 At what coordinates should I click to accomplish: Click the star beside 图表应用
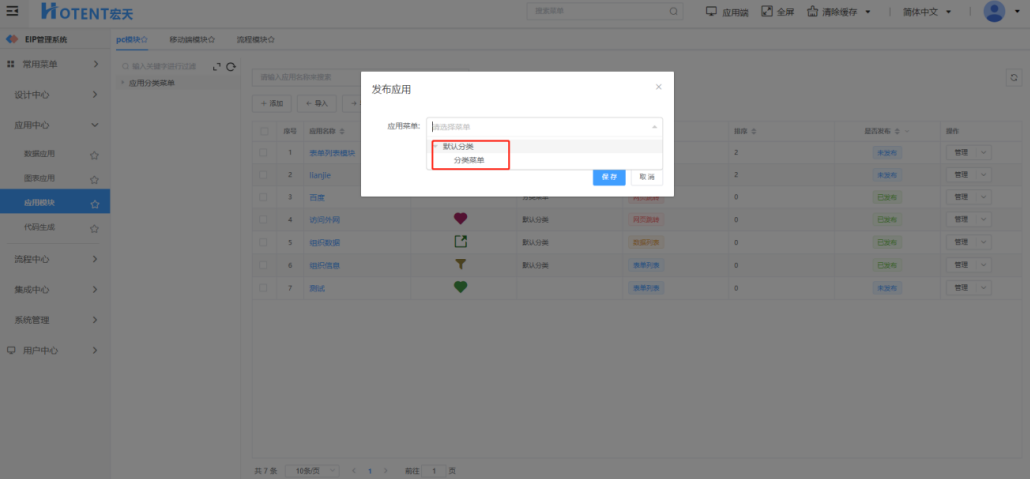click(x=94, y=179)
